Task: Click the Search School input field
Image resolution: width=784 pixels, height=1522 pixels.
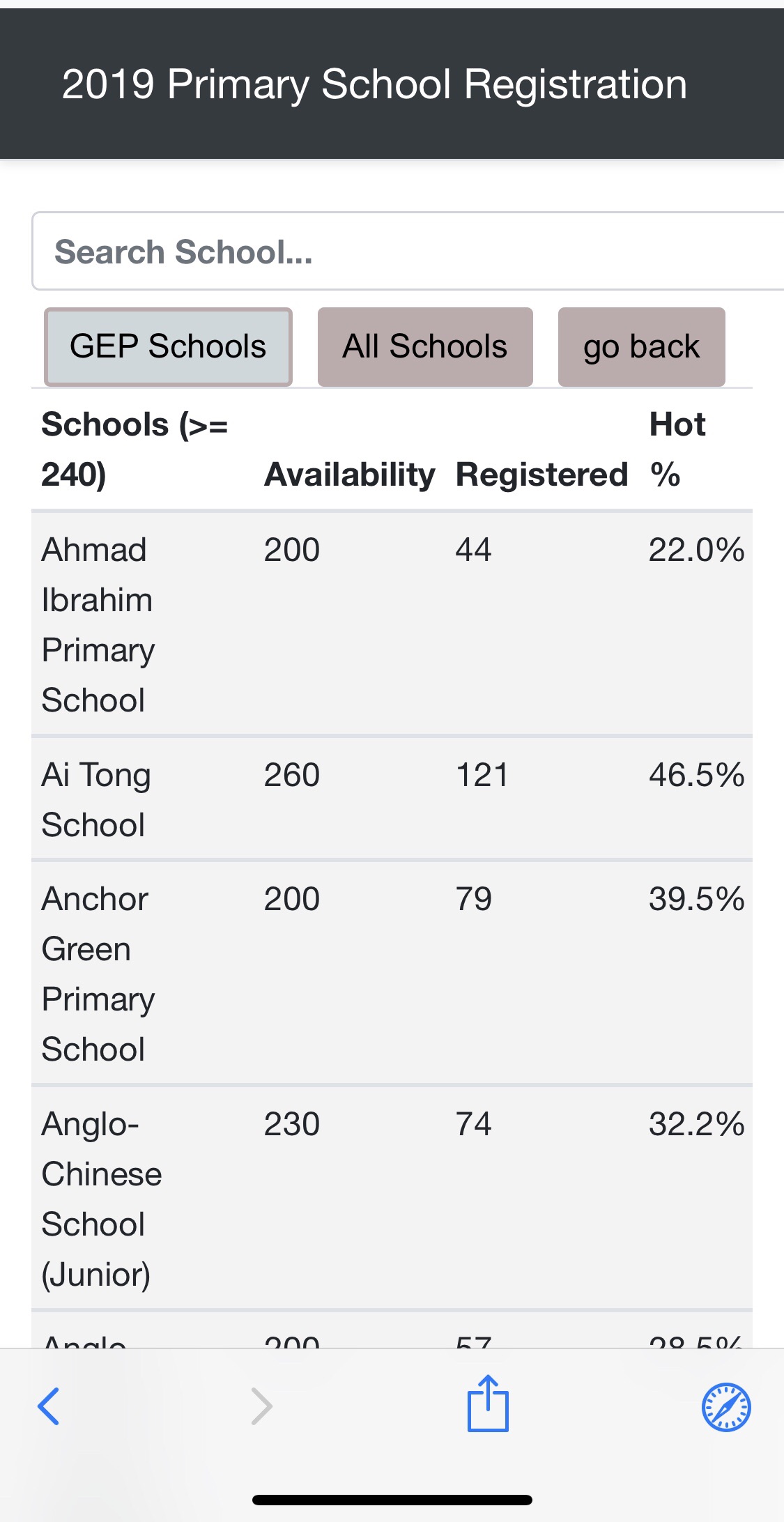Action: 408,252
